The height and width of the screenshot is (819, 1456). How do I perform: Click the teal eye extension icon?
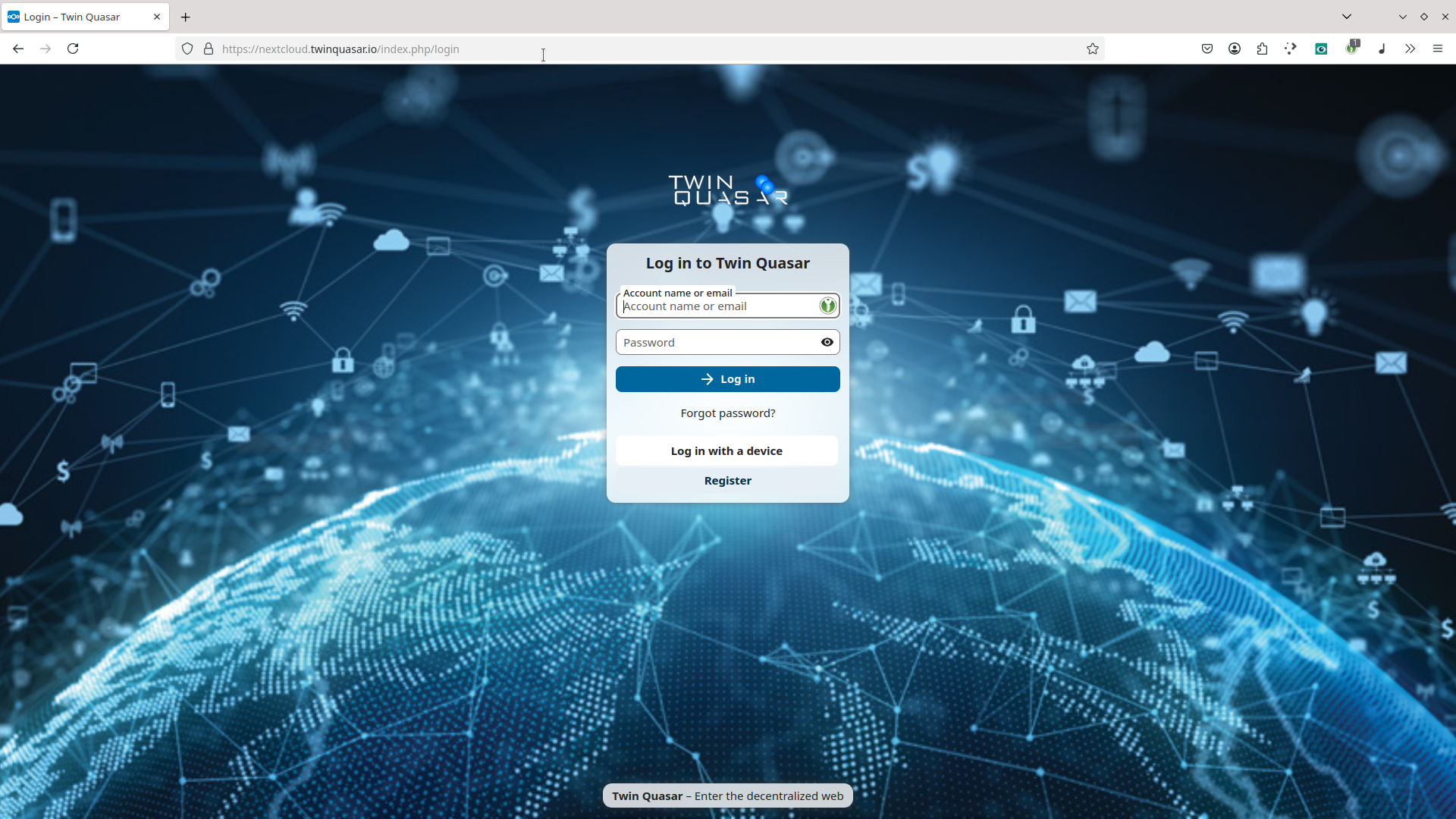(1321, 49)
